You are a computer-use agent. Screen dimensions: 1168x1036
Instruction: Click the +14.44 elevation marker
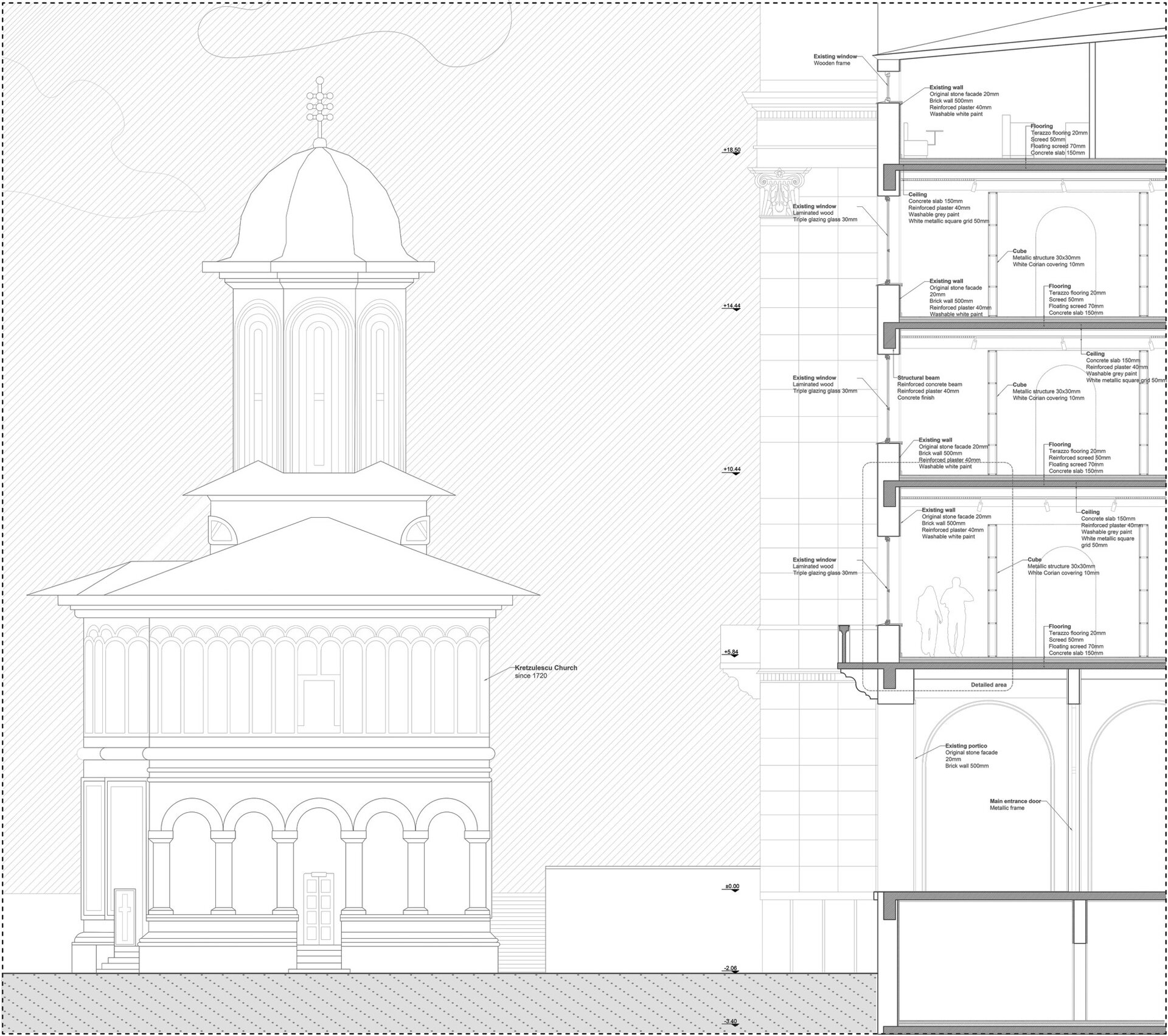click(x=731, y=306)
